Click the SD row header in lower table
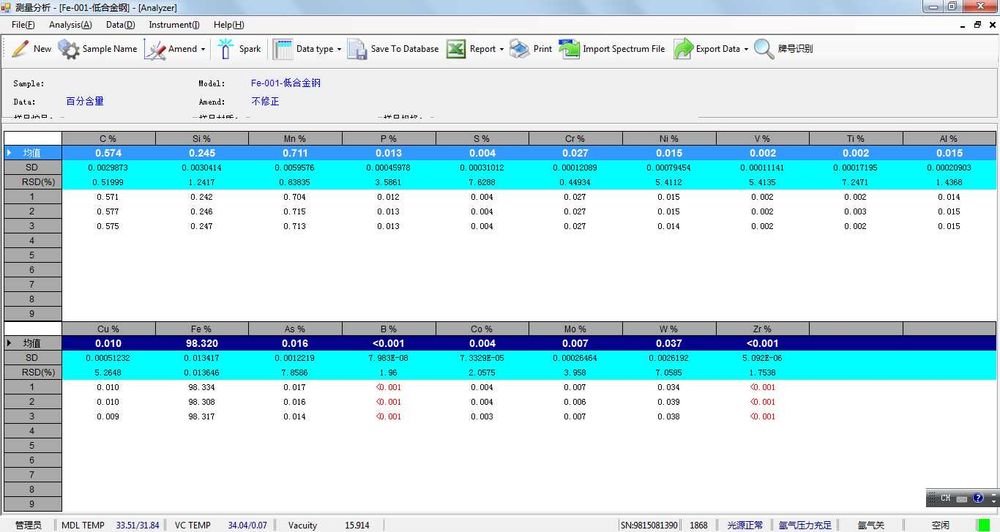1000x532 pixels. (33, 358)
